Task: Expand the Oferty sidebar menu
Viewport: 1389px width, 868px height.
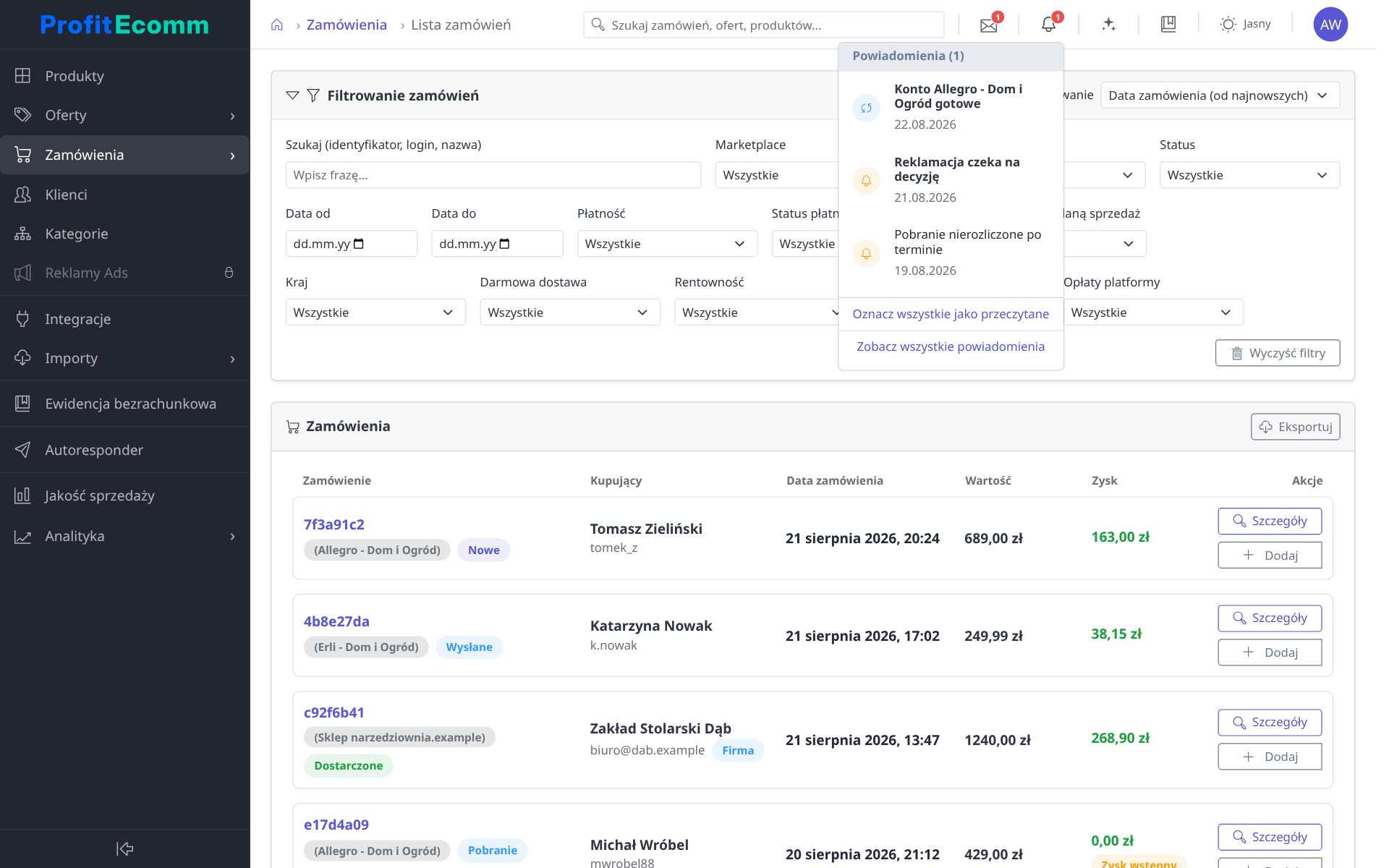Action: (x=124, y=115)
